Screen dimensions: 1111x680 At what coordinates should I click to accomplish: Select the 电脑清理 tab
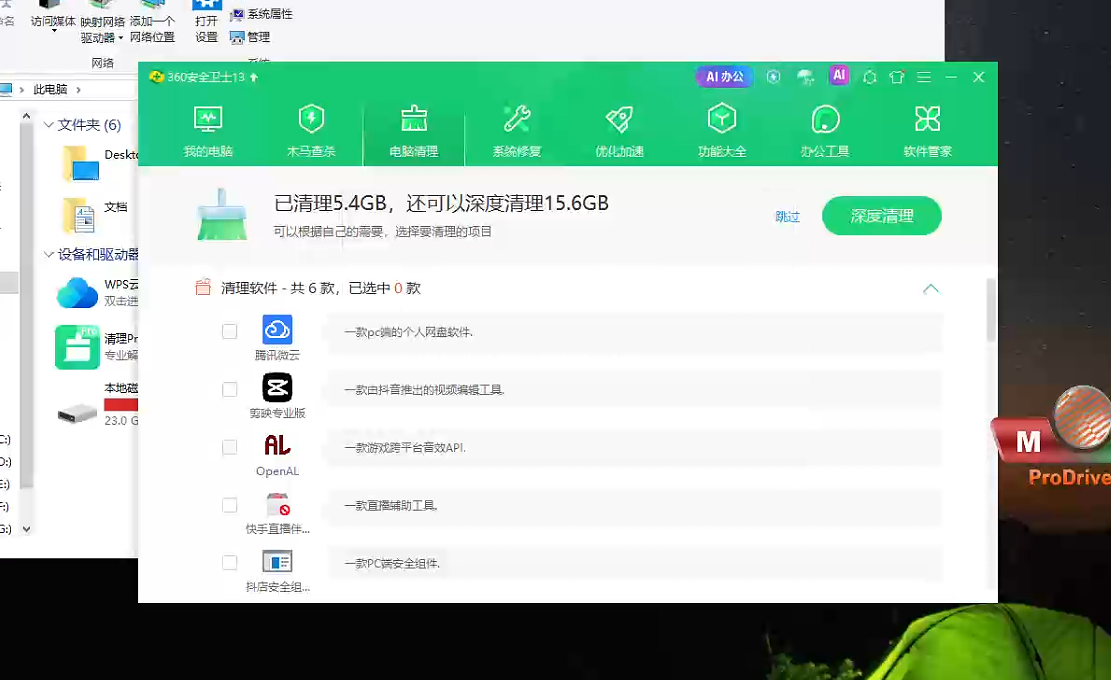click(x=414, y=131)
